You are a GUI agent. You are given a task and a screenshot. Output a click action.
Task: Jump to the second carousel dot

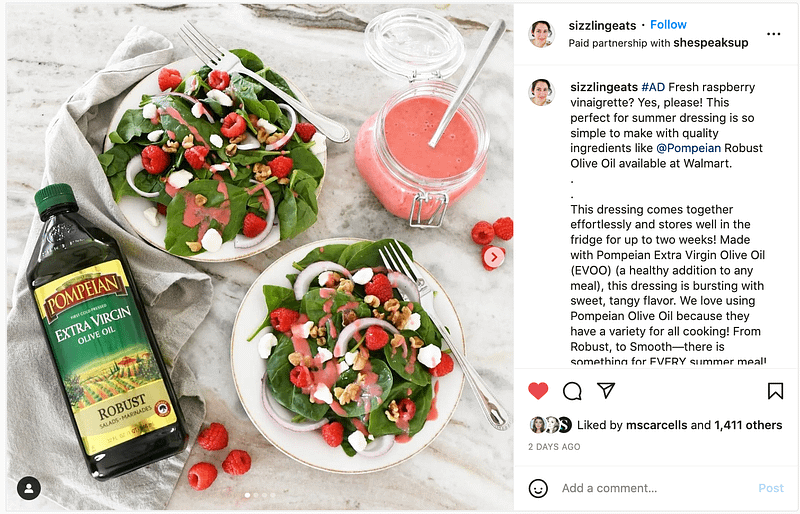pyautogui.click(x=256, y=495)
